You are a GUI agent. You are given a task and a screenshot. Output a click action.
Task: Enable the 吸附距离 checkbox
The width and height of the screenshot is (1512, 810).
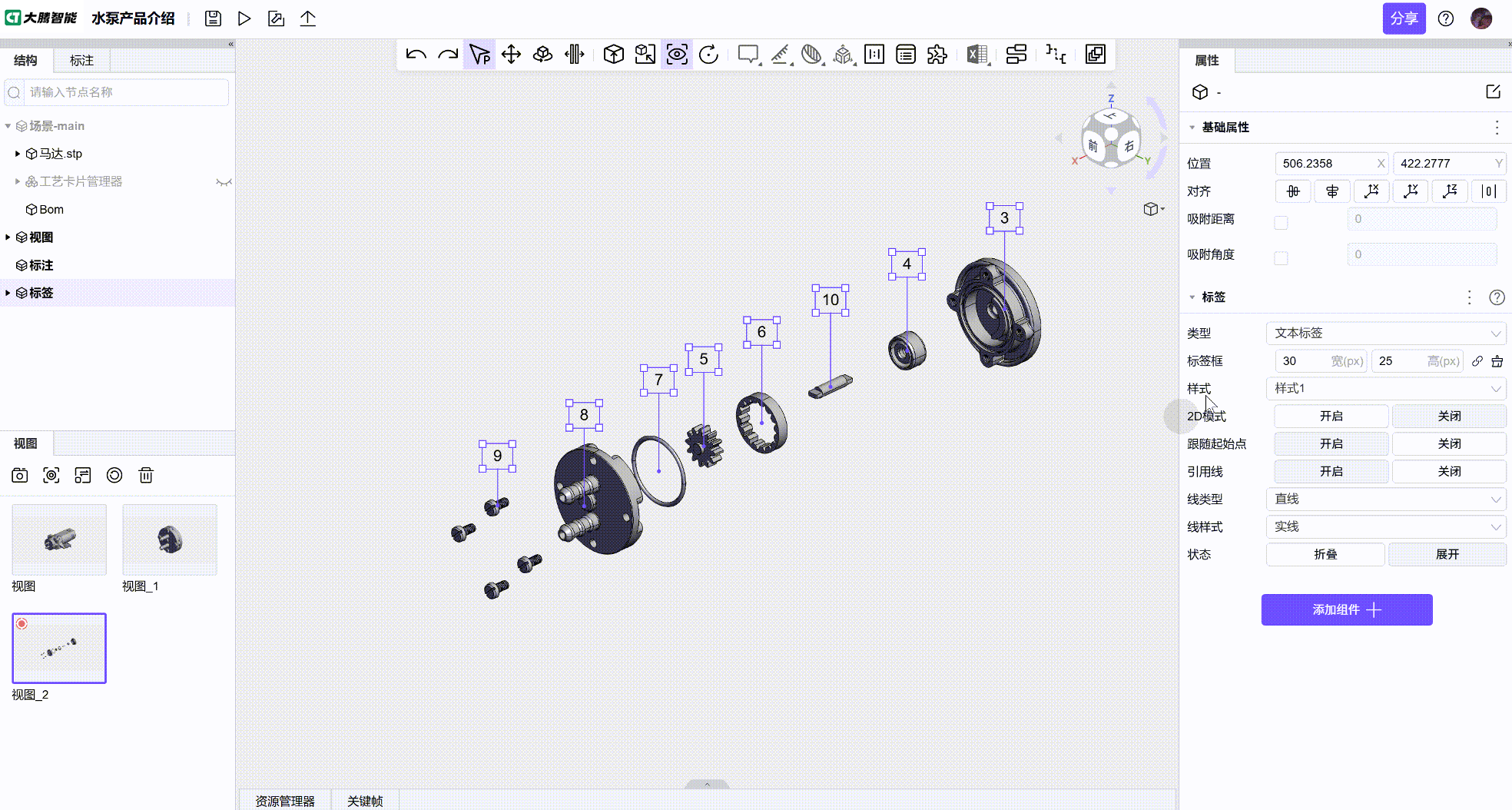pyautogui.click(x=1281, y=223)
